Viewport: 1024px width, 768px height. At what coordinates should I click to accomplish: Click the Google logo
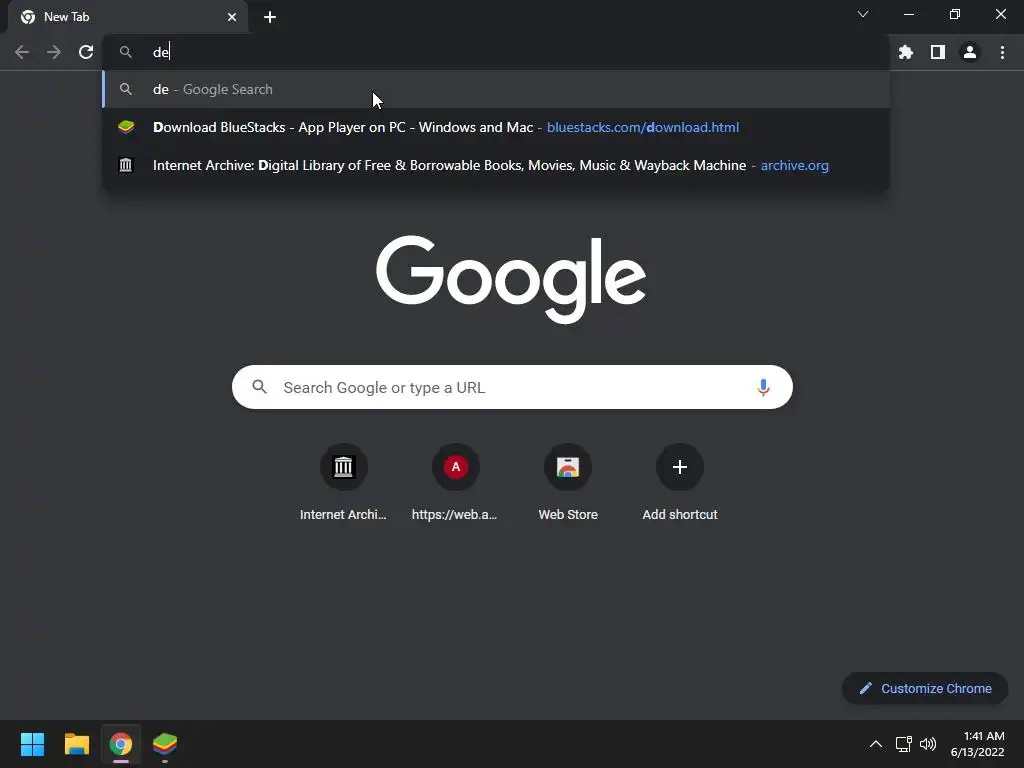click(511, 279)
